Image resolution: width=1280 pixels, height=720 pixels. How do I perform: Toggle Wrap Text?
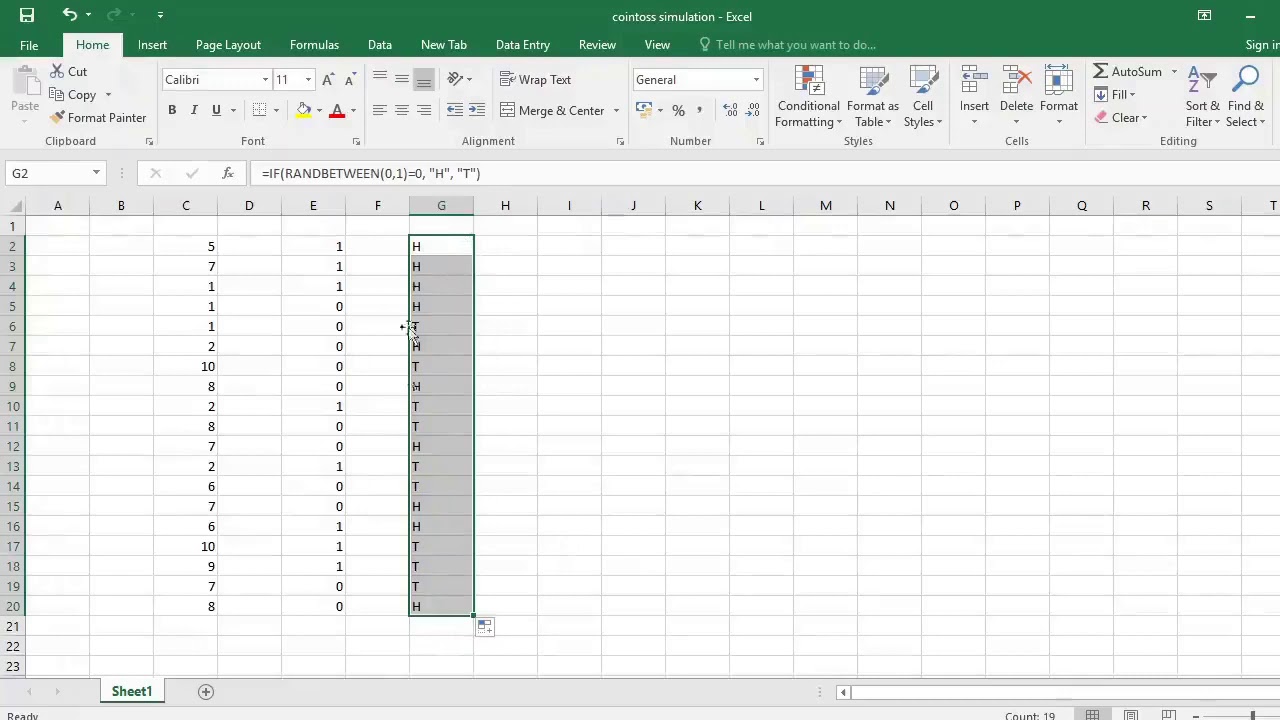535,80
